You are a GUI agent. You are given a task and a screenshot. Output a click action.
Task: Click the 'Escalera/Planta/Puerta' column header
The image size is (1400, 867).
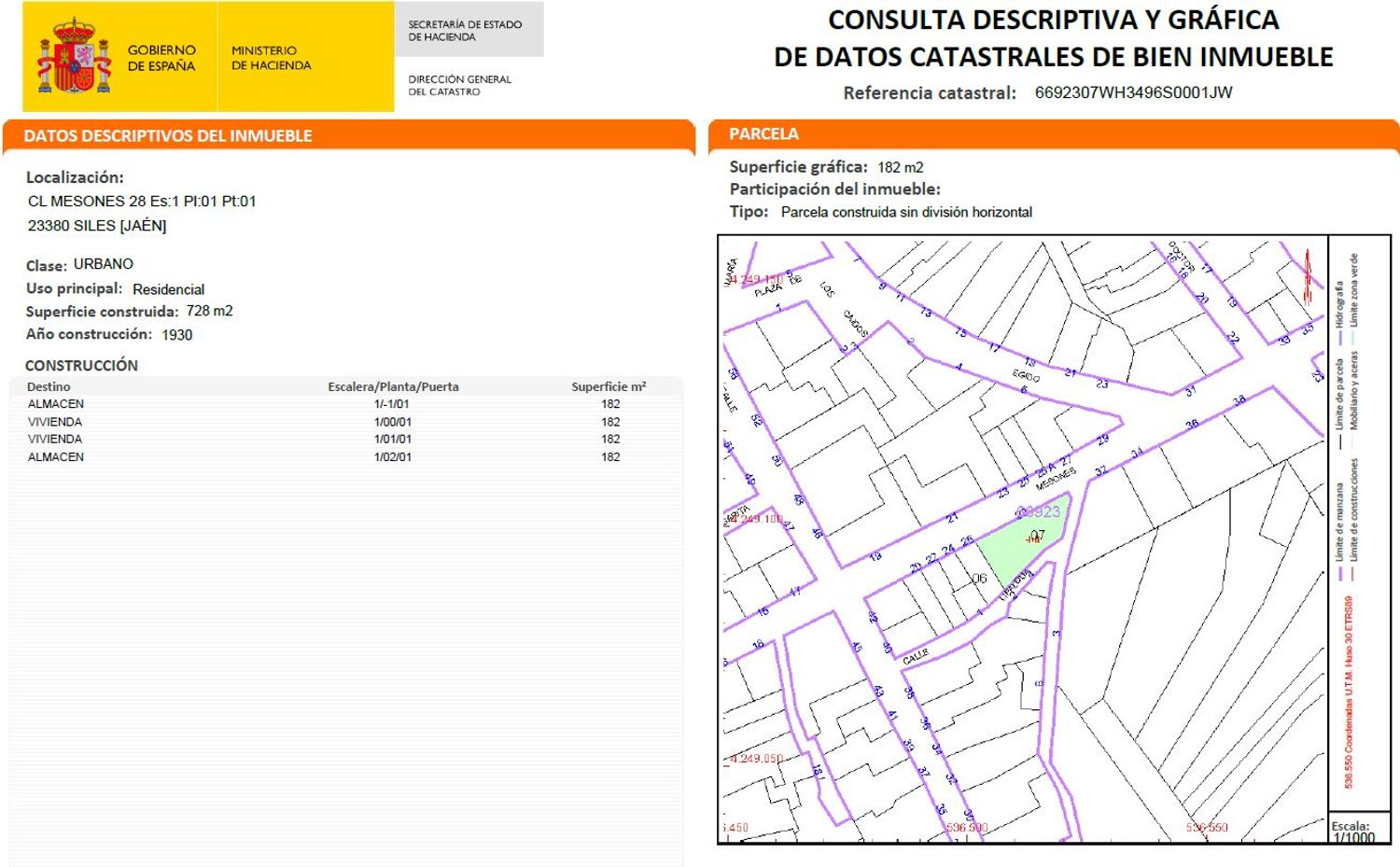[393, 386]
